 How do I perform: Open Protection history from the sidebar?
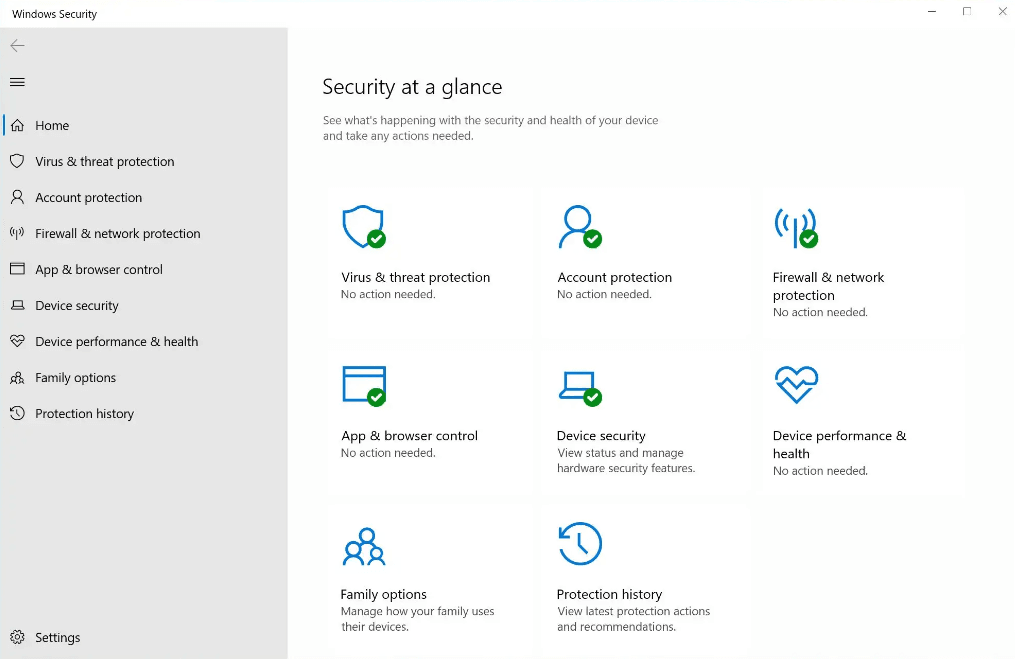coord(84,414)
